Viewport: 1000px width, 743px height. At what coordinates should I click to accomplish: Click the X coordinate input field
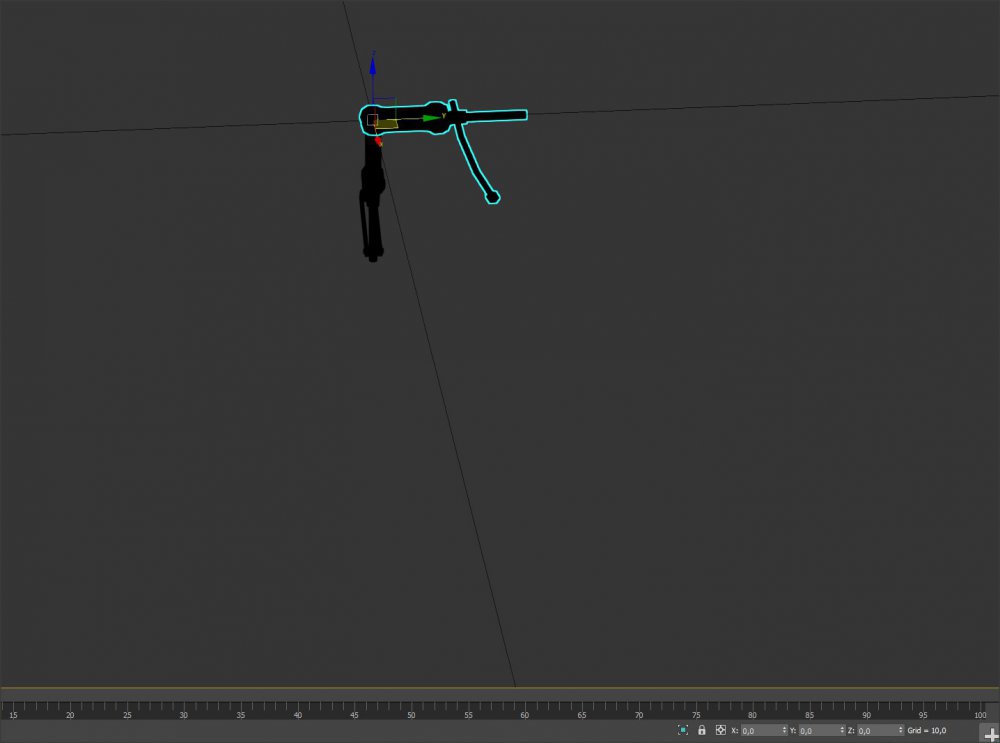pos(759,731)
